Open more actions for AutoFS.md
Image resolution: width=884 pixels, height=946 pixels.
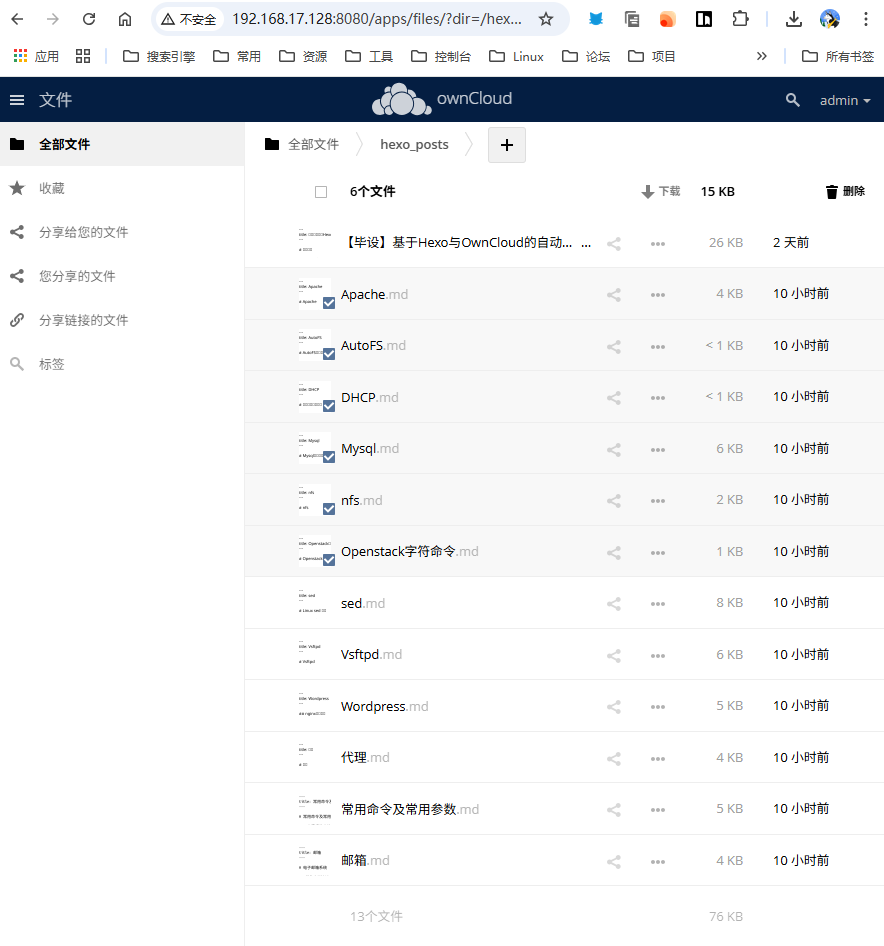pos(658,347)
